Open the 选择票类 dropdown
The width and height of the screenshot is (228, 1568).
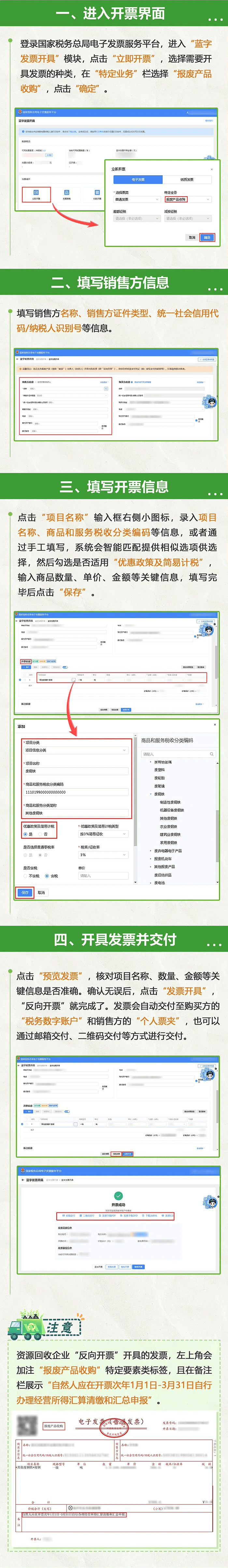coord(137,199)
